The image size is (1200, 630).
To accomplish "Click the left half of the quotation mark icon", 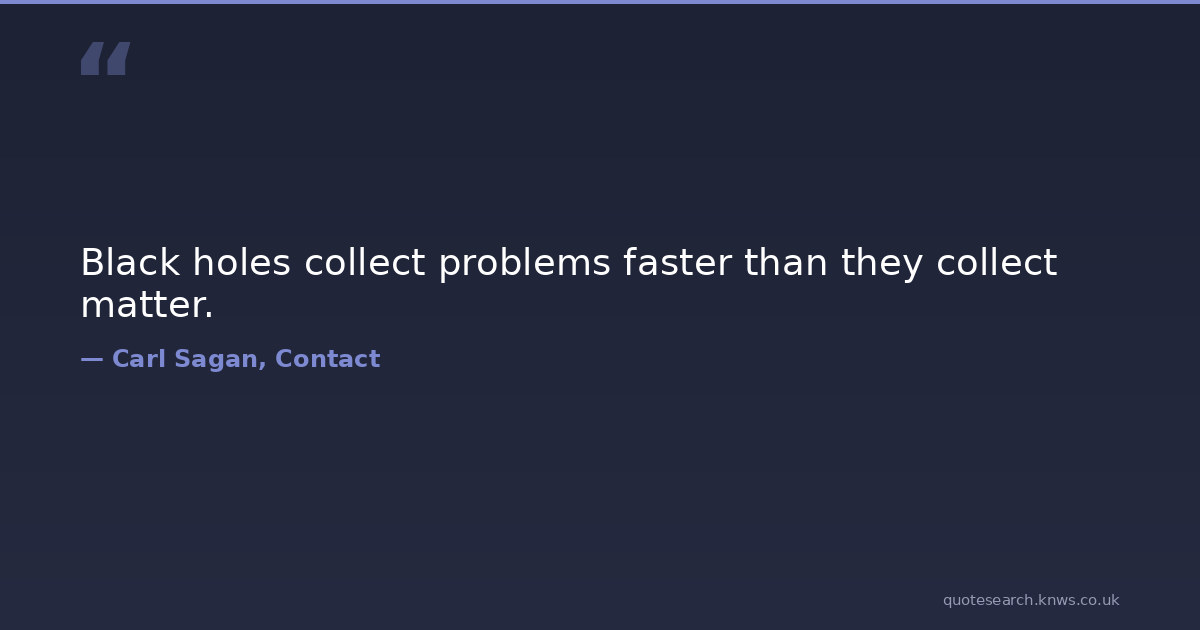I will [92, 59].
